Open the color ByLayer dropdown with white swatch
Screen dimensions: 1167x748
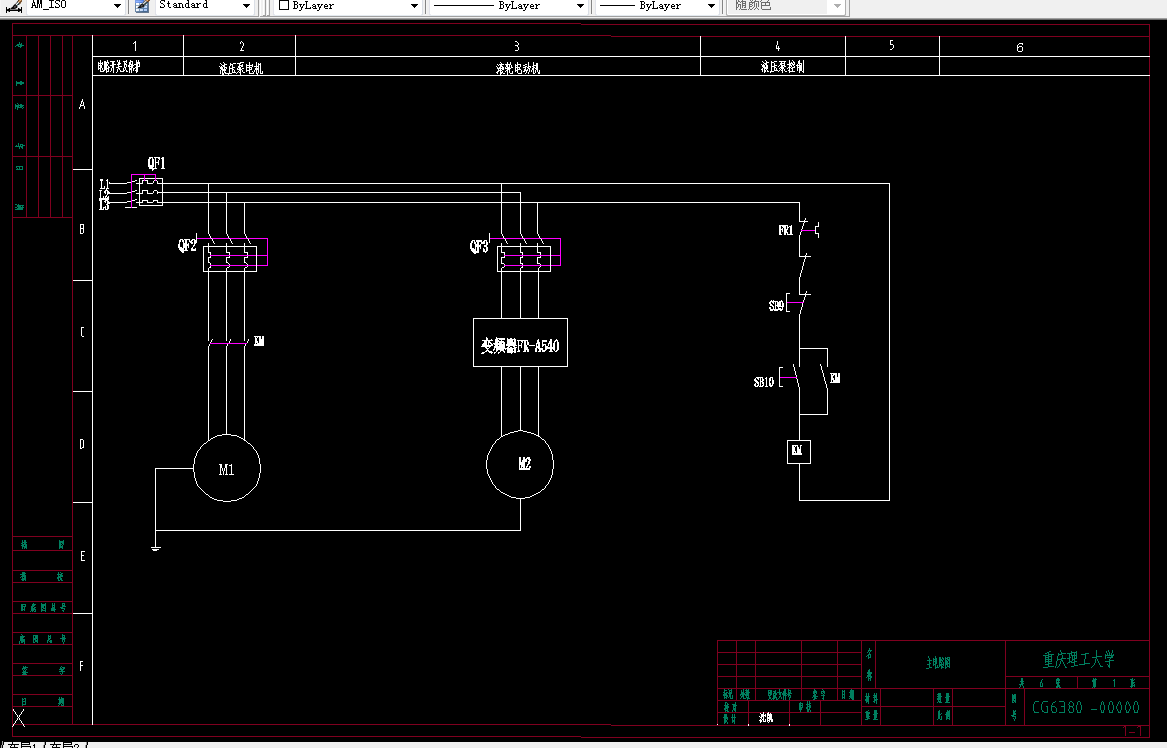pos(415,6)
